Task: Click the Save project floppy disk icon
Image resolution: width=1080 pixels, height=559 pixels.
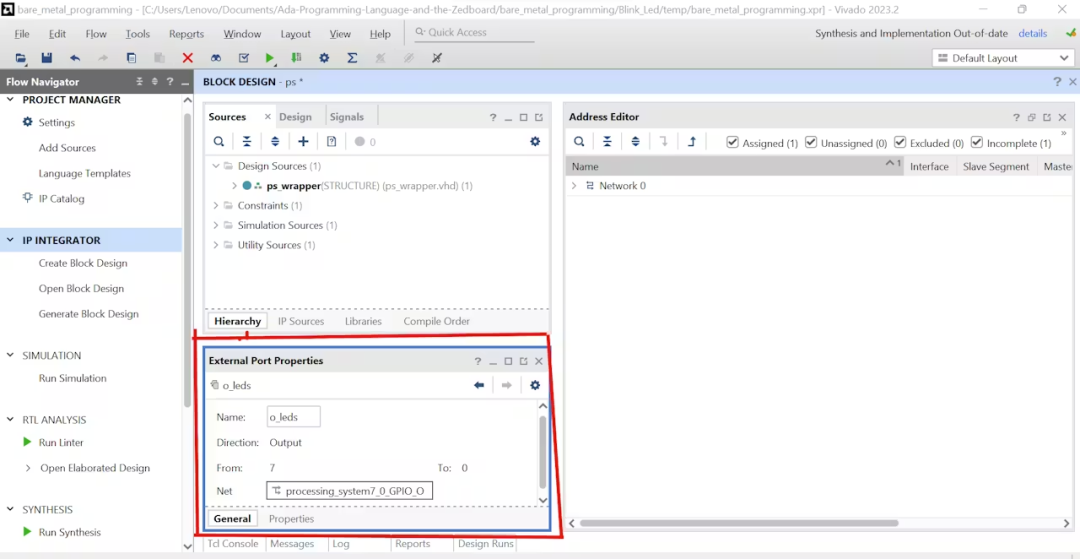Action: (x=47, y=59)
